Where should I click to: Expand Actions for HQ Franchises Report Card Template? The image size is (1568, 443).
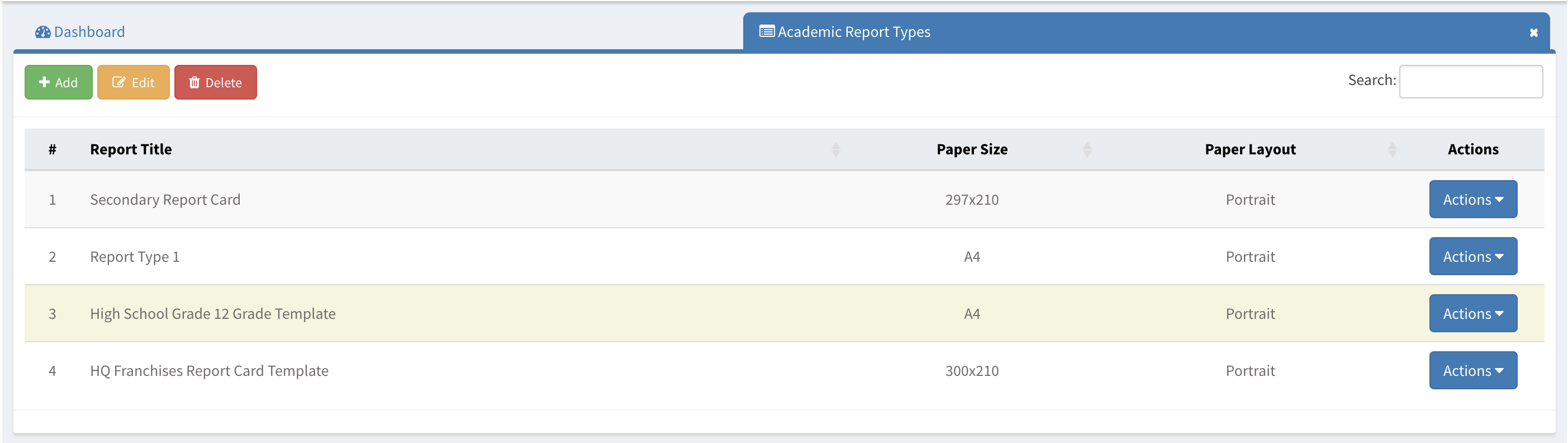pos(1472,370)
